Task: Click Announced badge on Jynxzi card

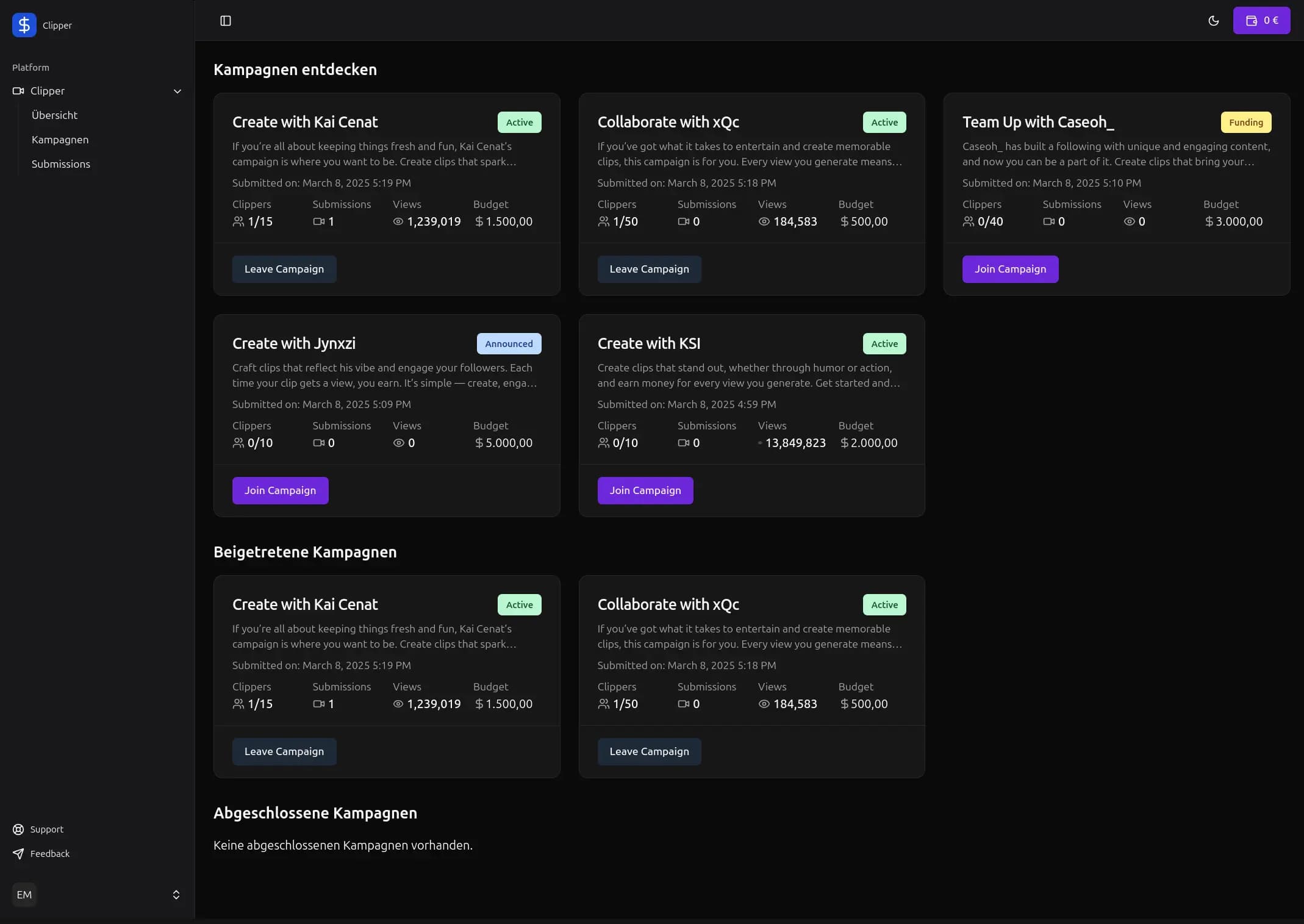Action: coord(509,344)
